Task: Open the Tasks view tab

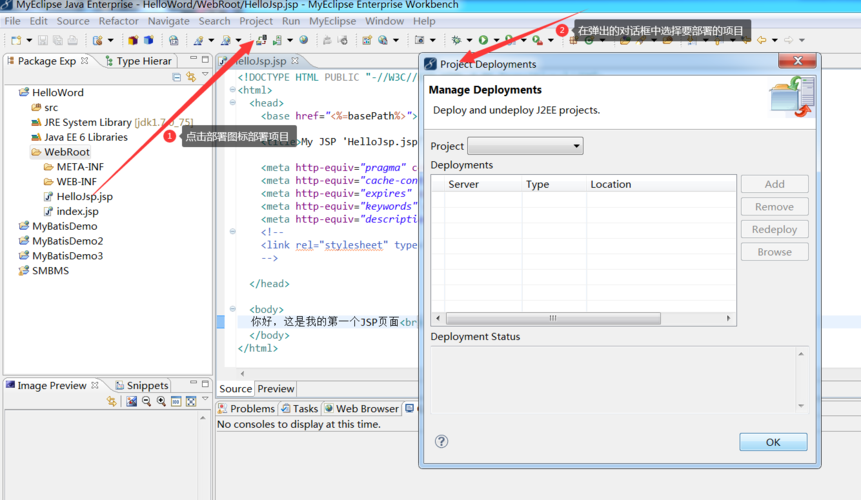Action: (x=300, y=408)
